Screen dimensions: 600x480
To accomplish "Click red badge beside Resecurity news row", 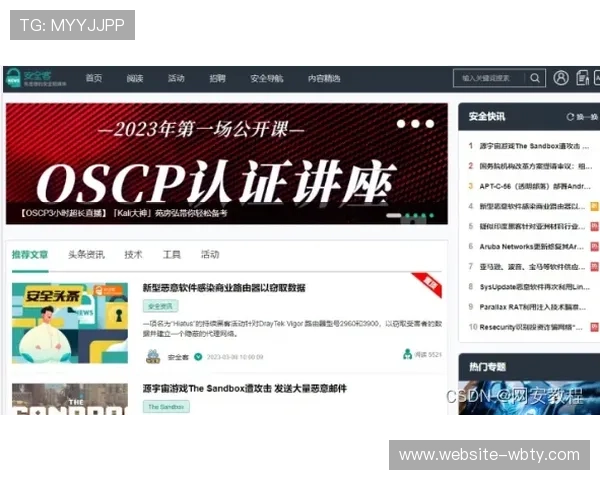I will 594,327.
